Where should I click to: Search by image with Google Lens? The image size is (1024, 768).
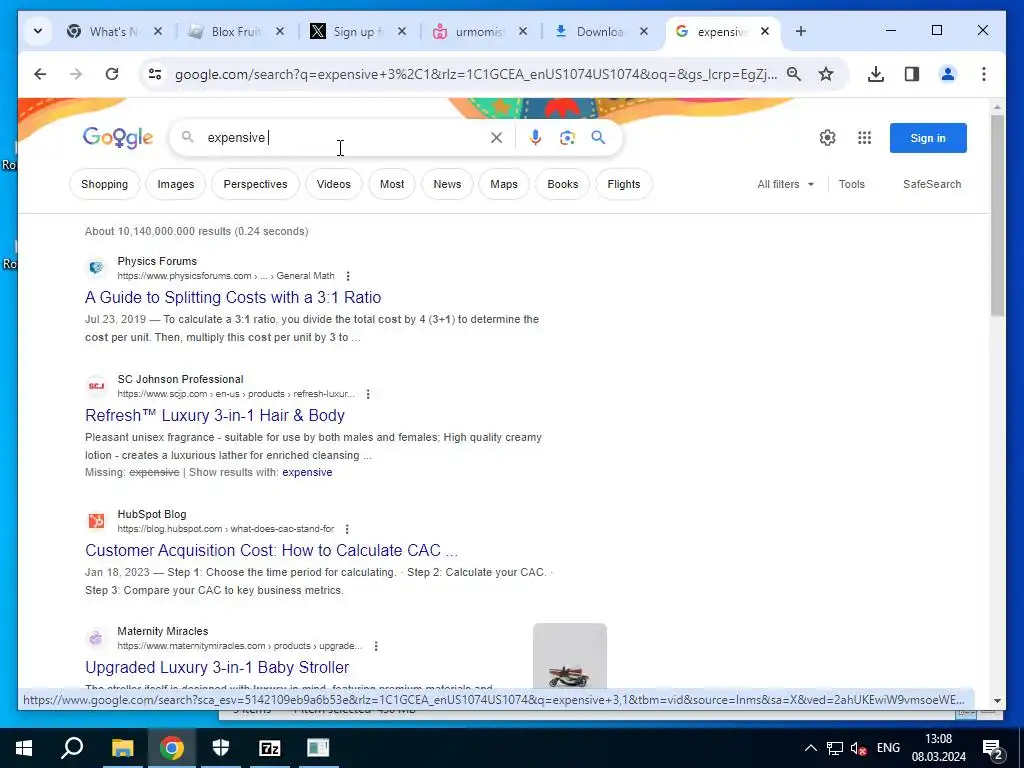point(567,138)
